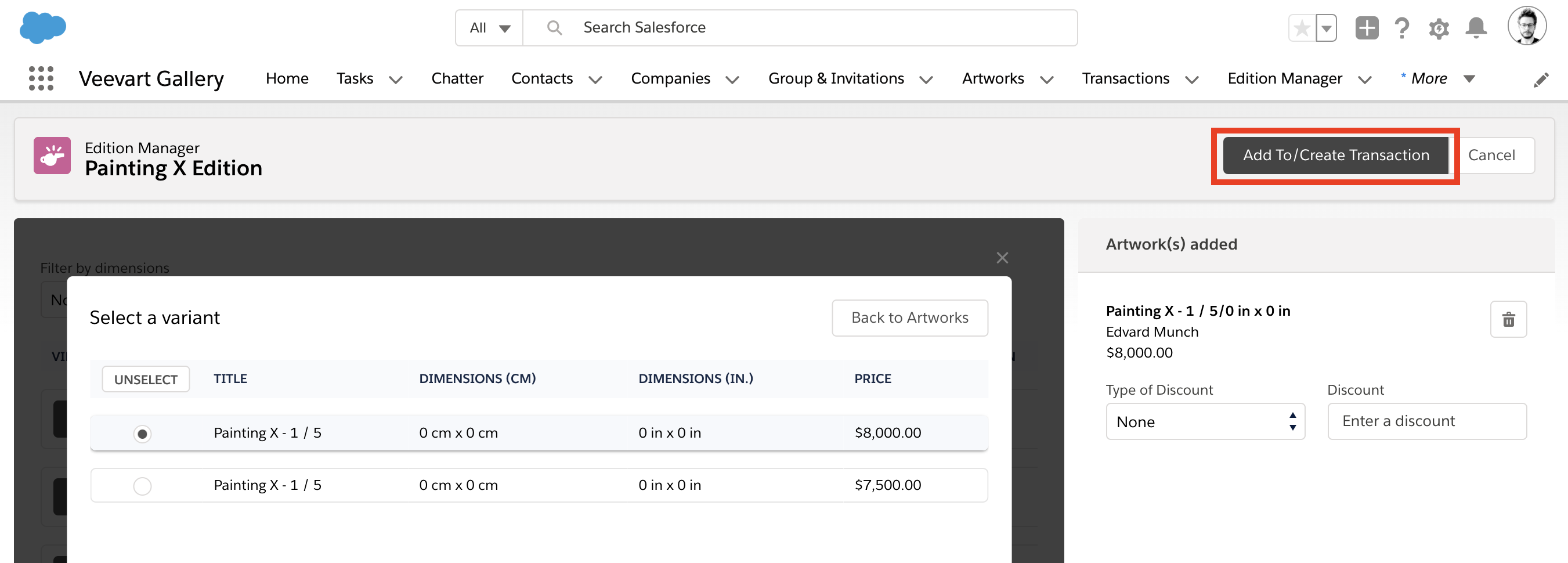Switch to the Chatter tab
This screenshot has height=563, width=1568.
(457, 78)
